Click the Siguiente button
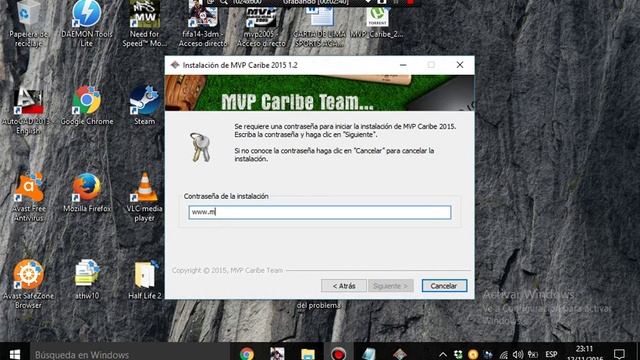This screenshot has height=360, width=640. (391, 286)
